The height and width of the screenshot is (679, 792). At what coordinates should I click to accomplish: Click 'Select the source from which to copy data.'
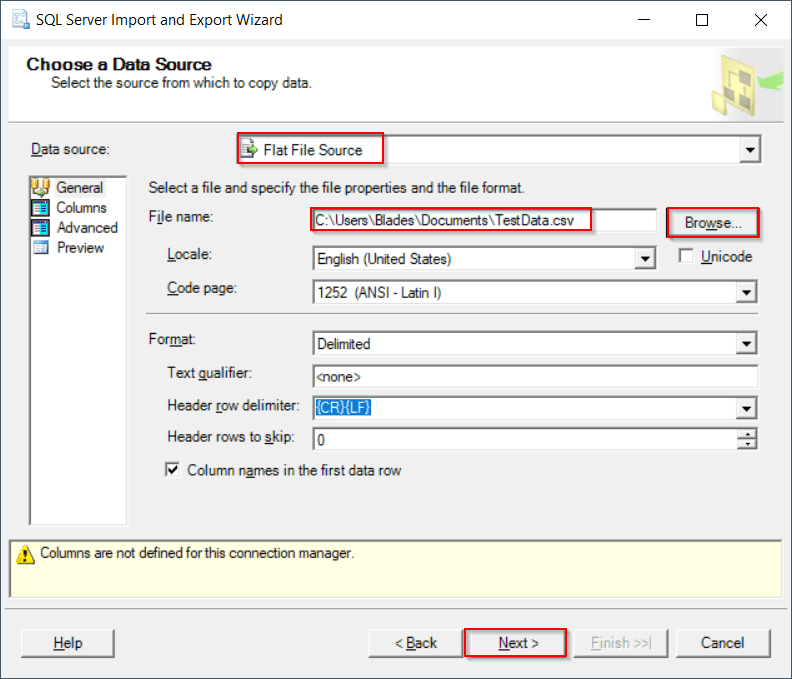(x=181, y=83)
